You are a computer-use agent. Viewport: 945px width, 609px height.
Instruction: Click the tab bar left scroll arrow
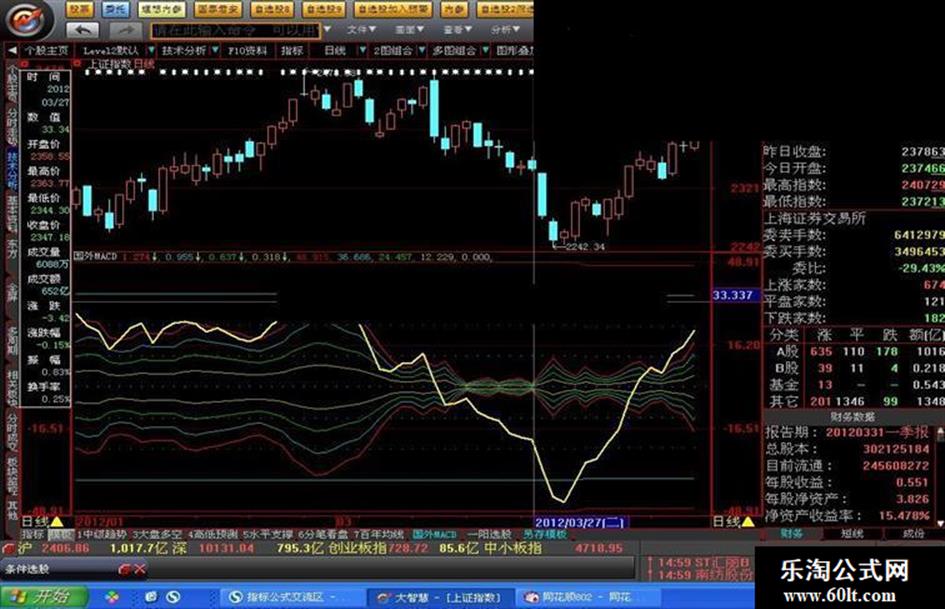click(11, 51)
